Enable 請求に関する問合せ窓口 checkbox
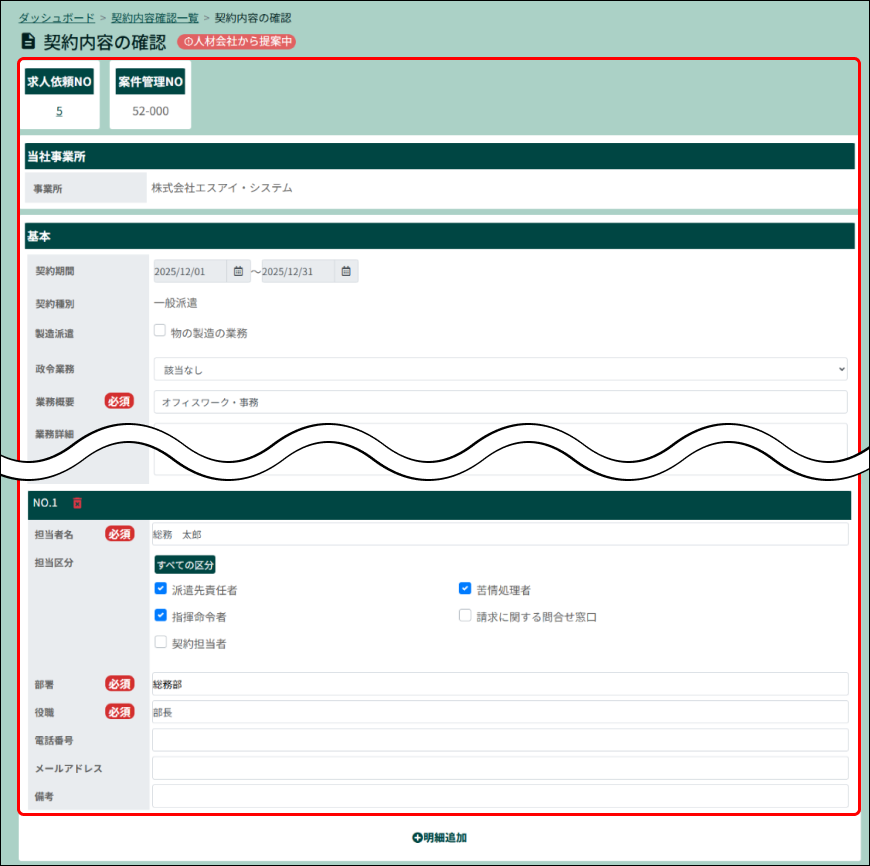 point(465,615)
